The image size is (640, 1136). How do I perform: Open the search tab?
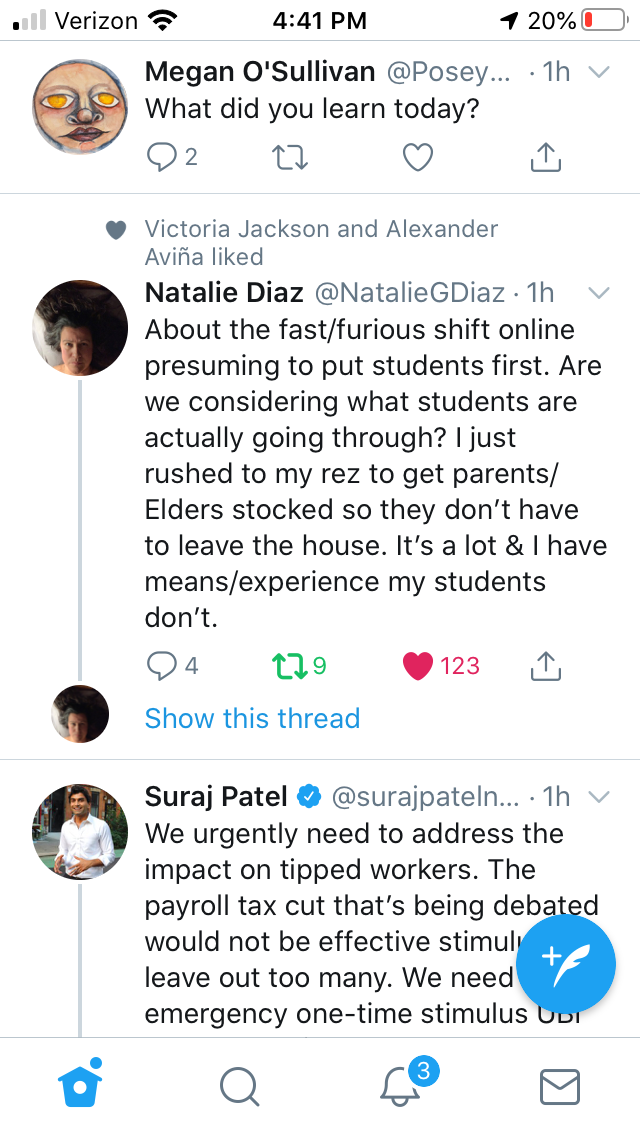239,1085
